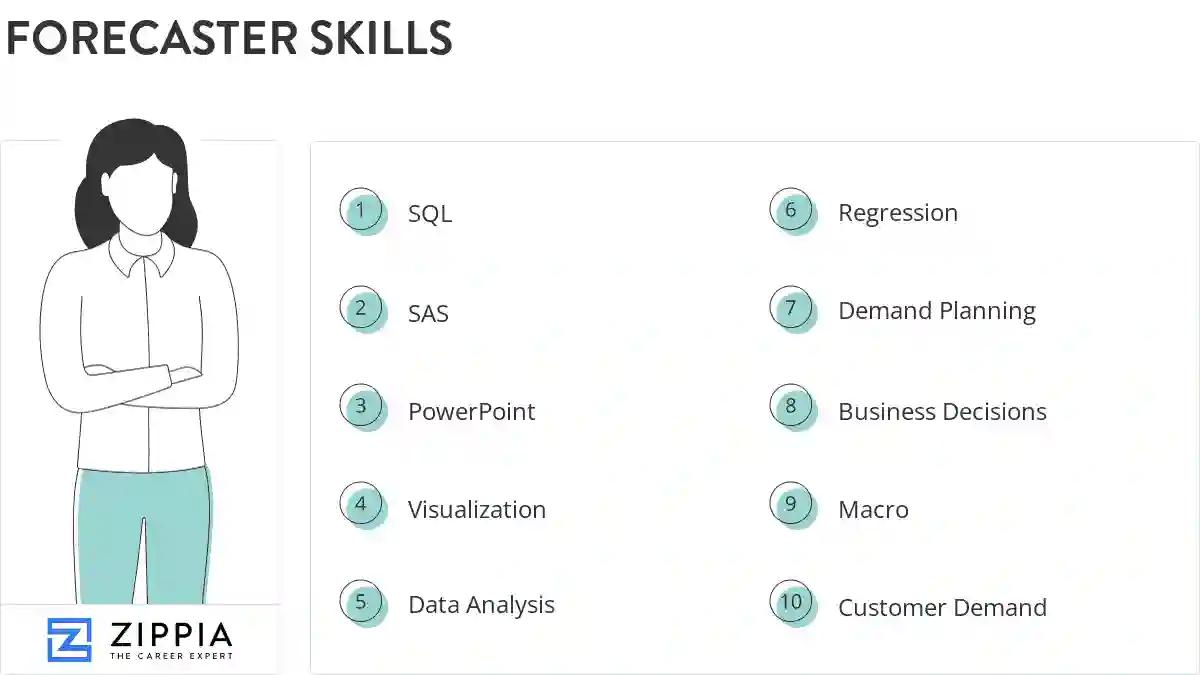
Task: Click the FORECASTER SKILLS heading
Action: click(229, 38)
